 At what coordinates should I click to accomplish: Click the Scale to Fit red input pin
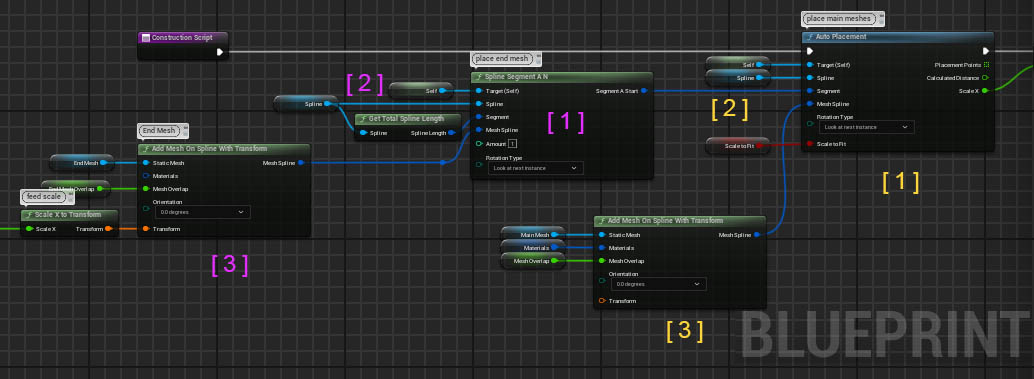coord(809,144)
